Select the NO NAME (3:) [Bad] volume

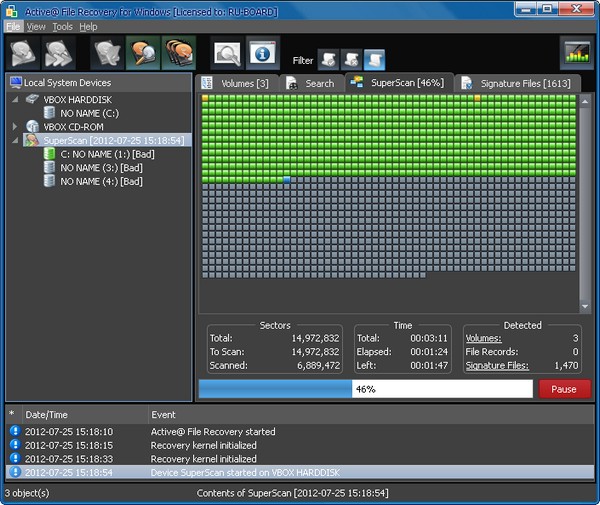101,168
